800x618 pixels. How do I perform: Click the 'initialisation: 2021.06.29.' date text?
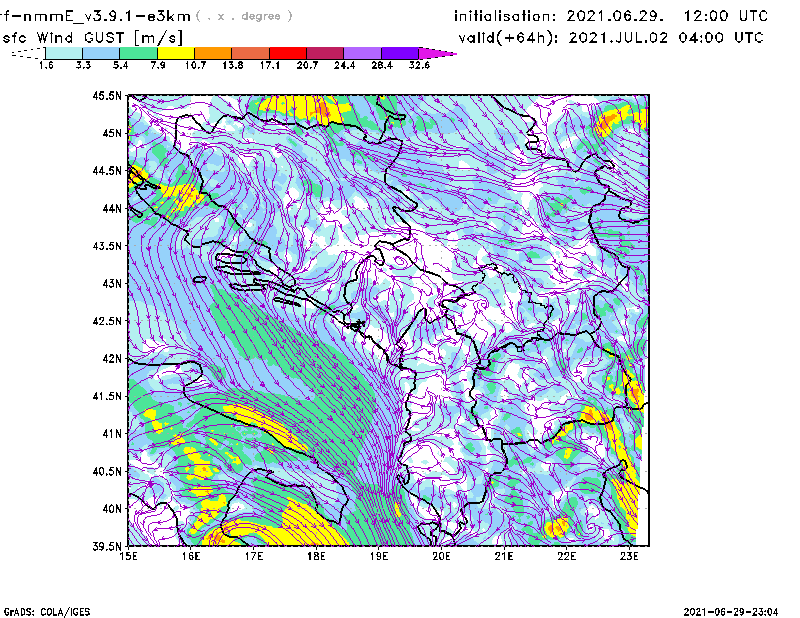tap(559, 16)
